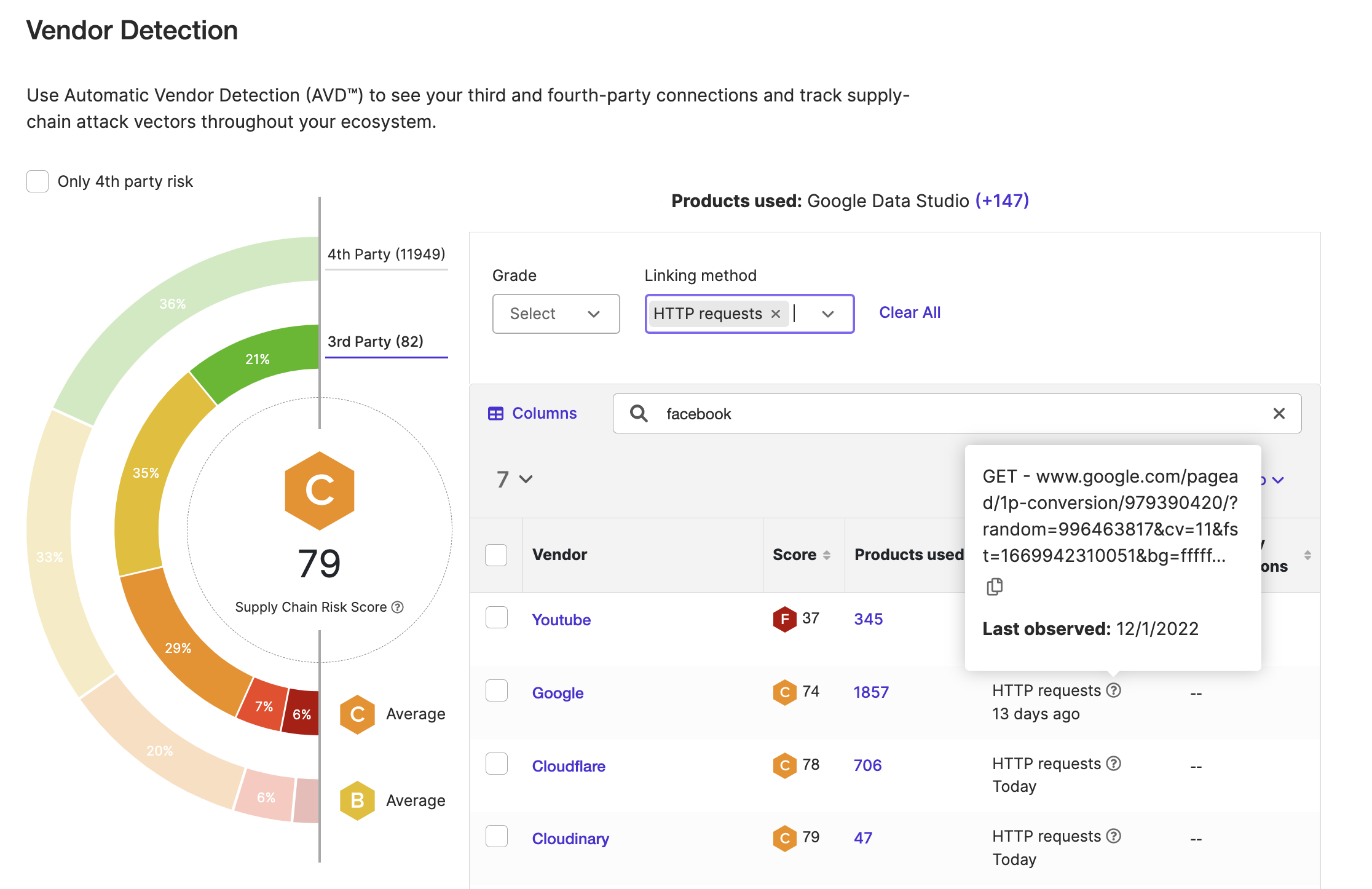Click help icon beside Google's HTTP requests
The image size is (1372, 889).
click(1114, 690)
